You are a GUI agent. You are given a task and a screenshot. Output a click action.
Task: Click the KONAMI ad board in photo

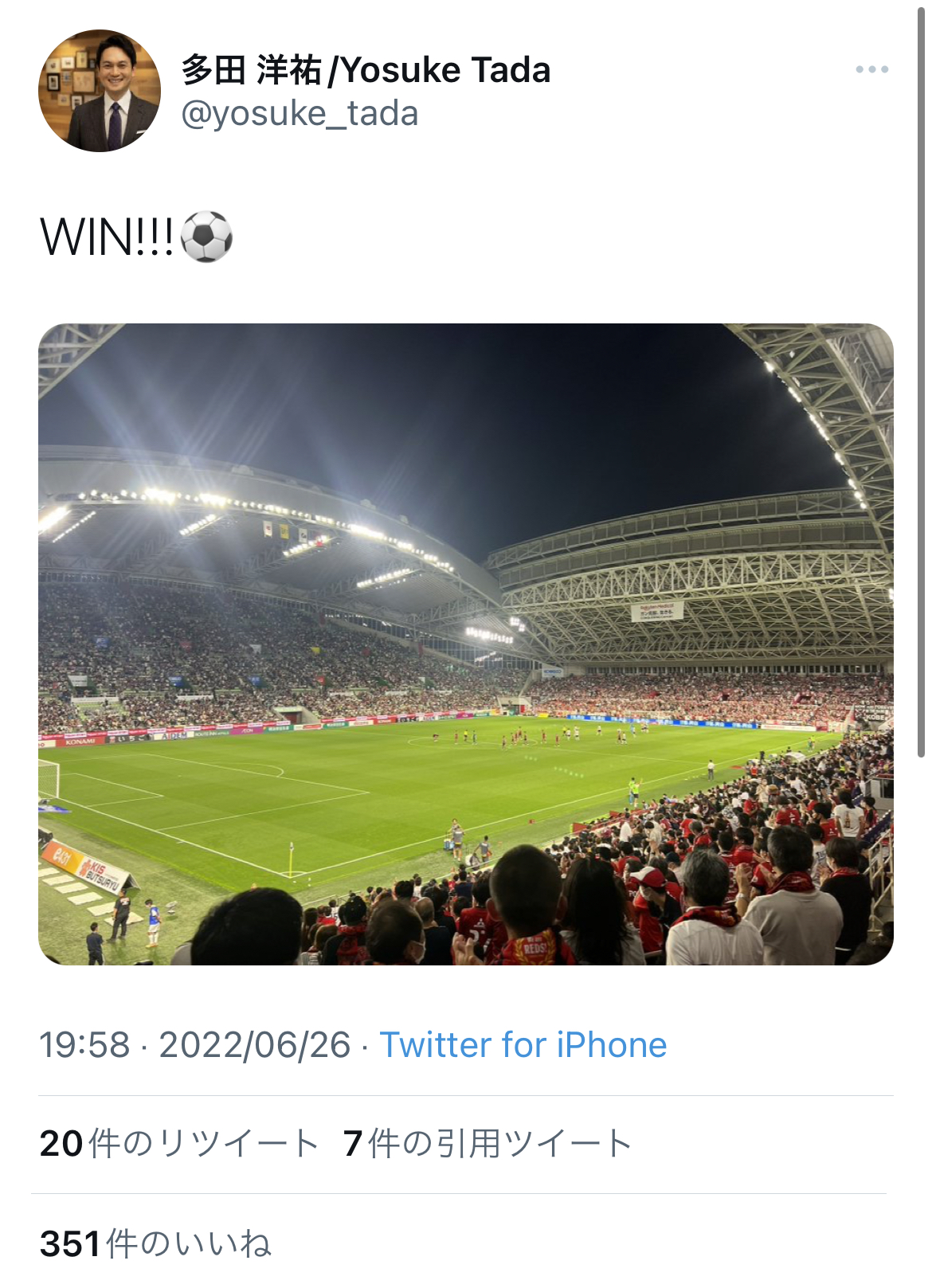(80, 741)
